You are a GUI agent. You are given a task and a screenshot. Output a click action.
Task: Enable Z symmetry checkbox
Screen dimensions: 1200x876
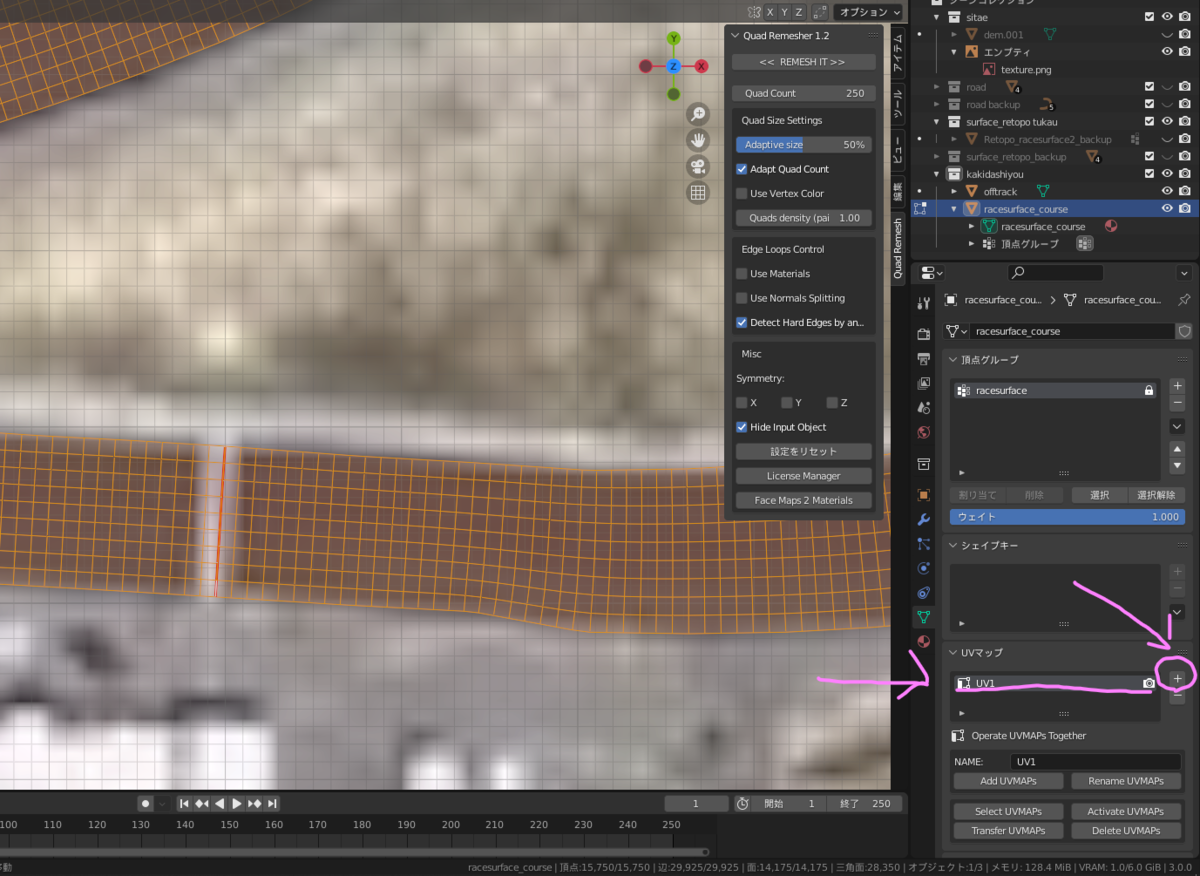pos(832,402)
